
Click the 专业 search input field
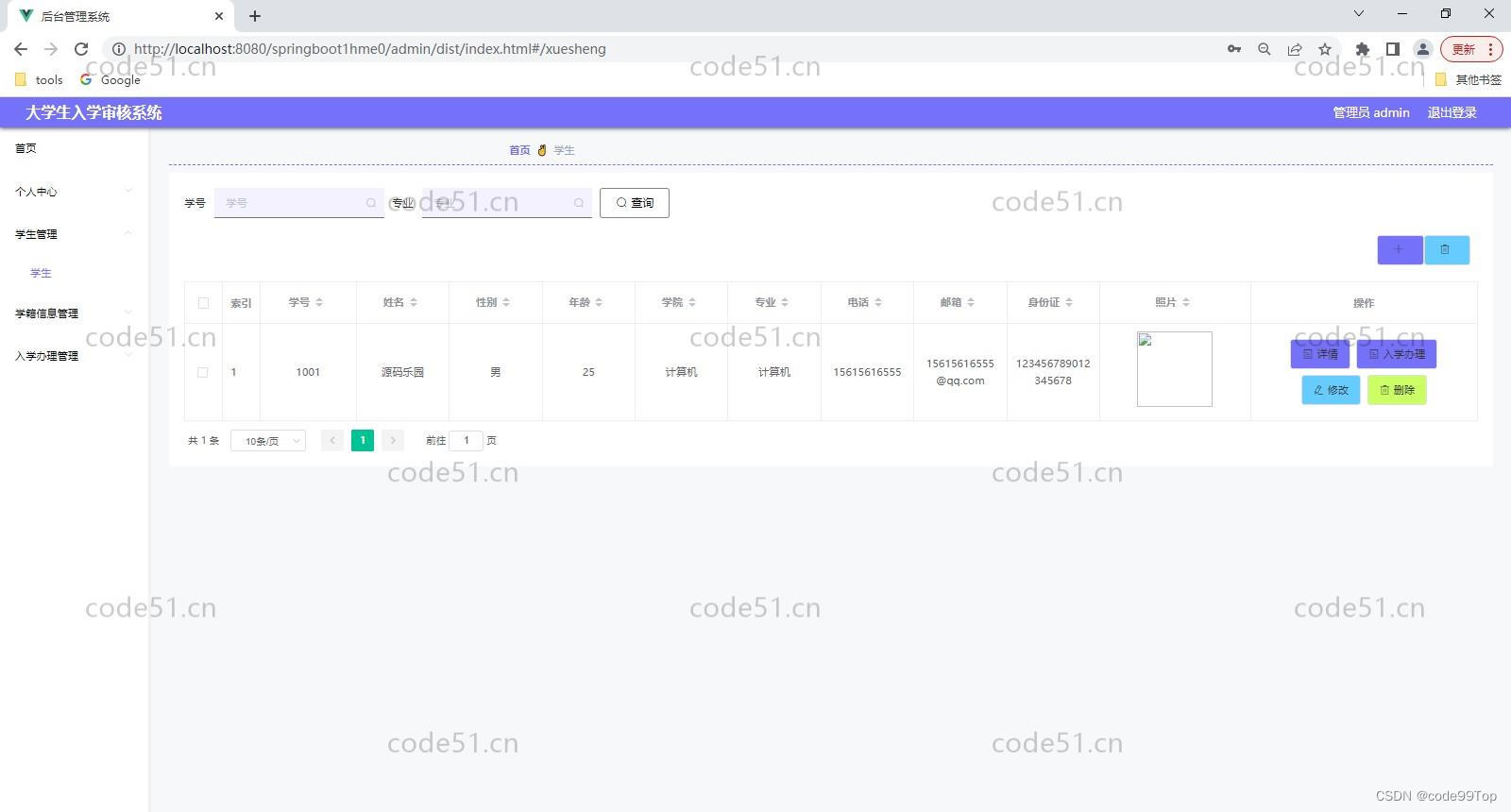pos(507,203)
